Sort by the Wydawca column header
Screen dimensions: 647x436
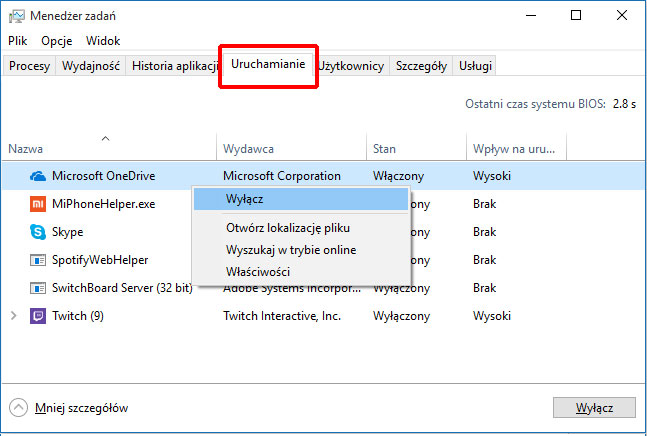(x=291, y=149)
